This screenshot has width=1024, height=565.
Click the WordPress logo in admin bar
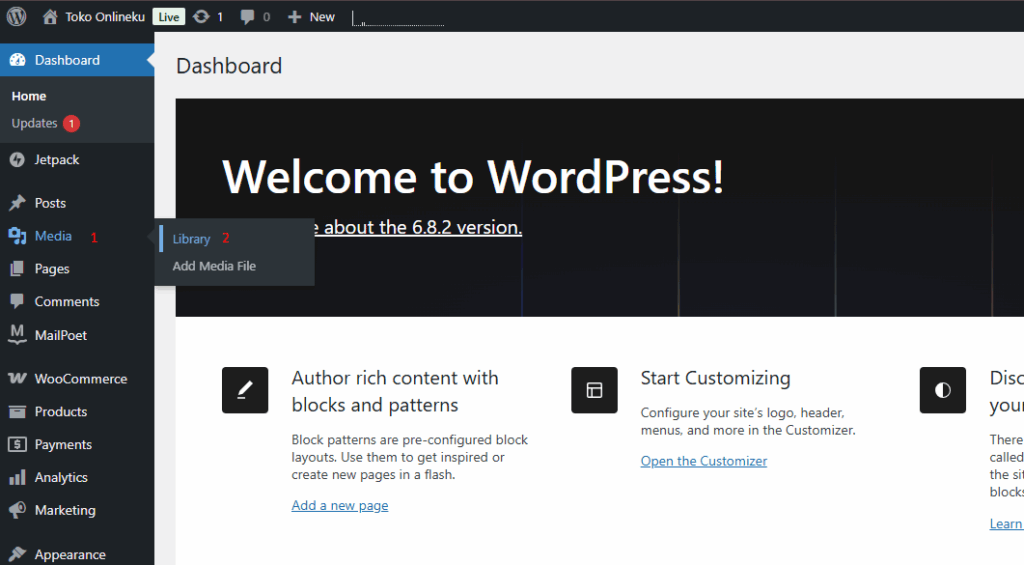pyautogui.click(x=16, y=16)
